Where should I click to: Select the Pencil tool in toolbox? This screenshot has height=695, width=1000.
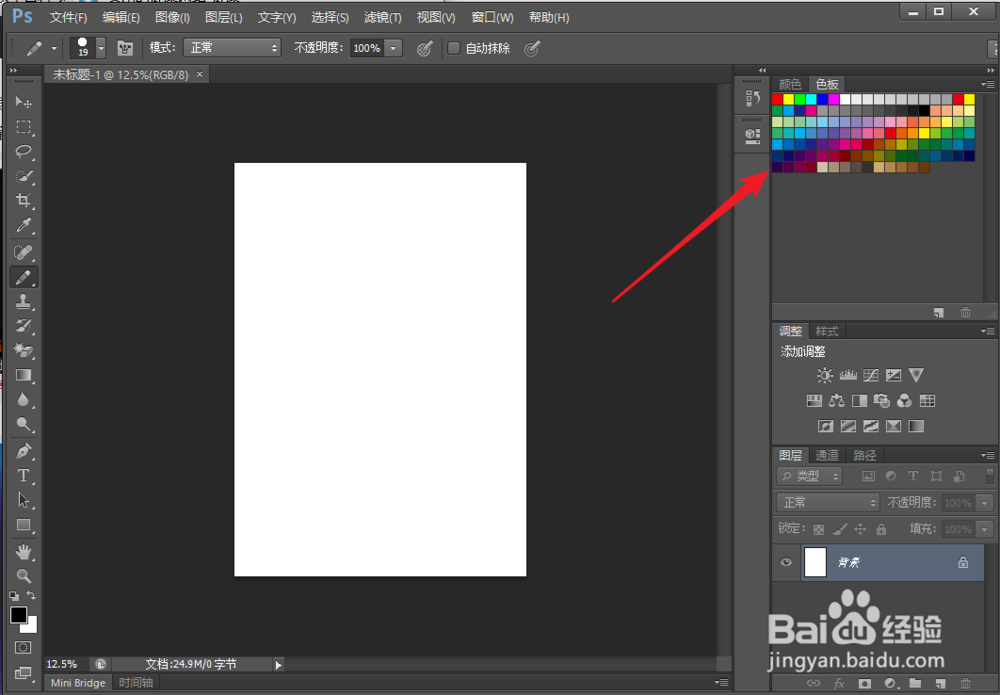[24, 277]
